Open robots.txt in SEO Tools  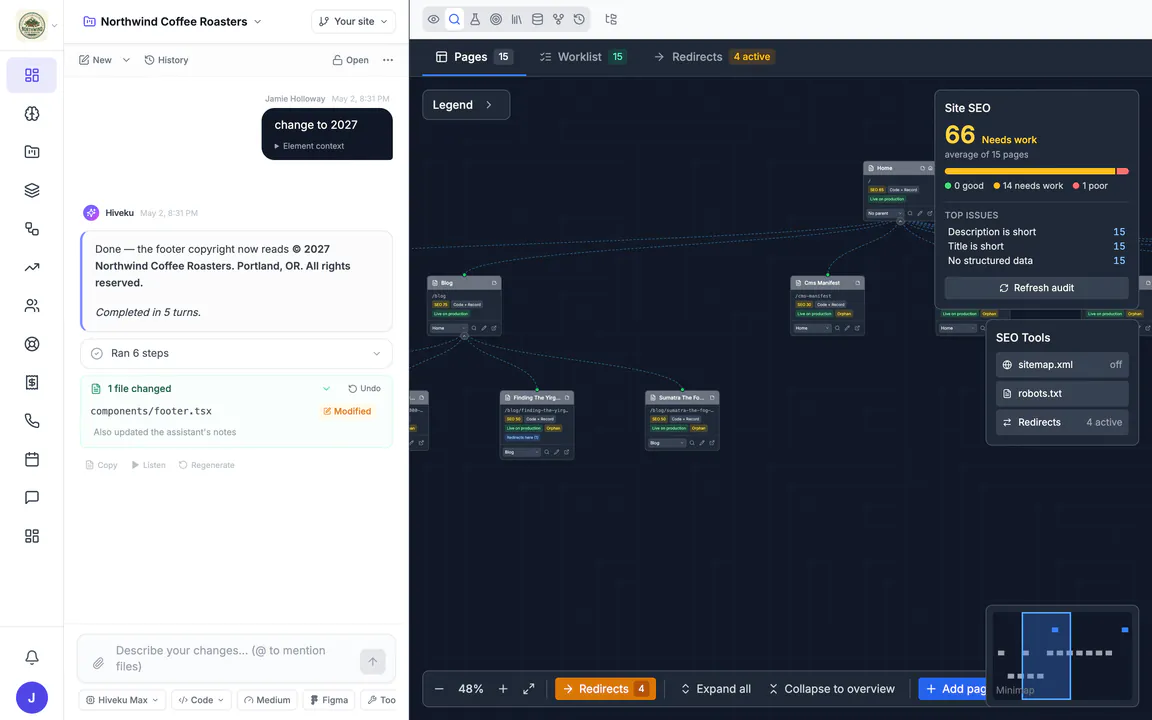click(1062, 394)
